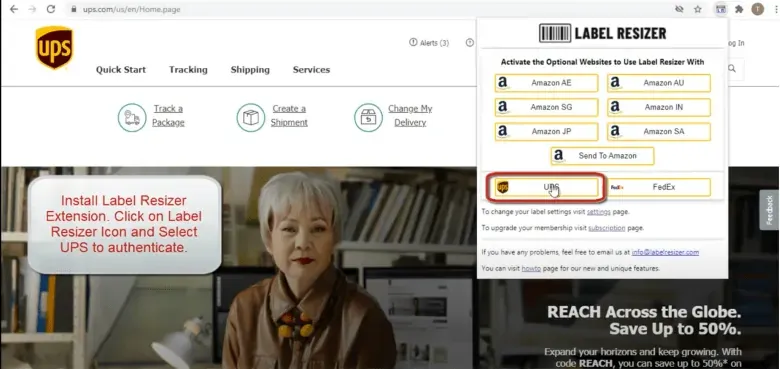Click the address bar URL field
Viewport: 780px width, 369px height.
(x=368, y=9)
